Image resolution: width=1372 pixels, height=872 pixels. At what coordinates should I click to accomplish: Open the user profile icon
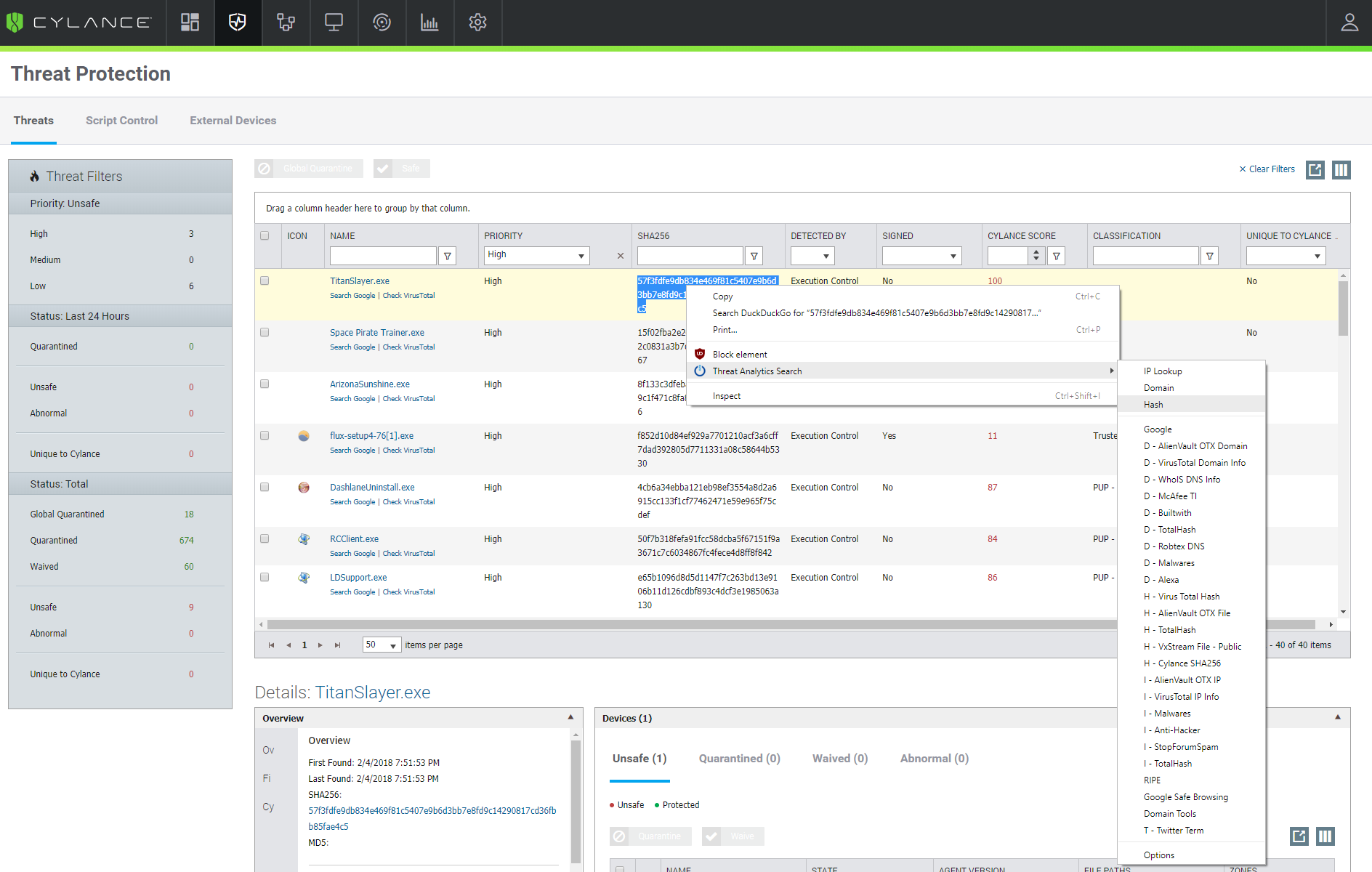[x=1349, y=23]
